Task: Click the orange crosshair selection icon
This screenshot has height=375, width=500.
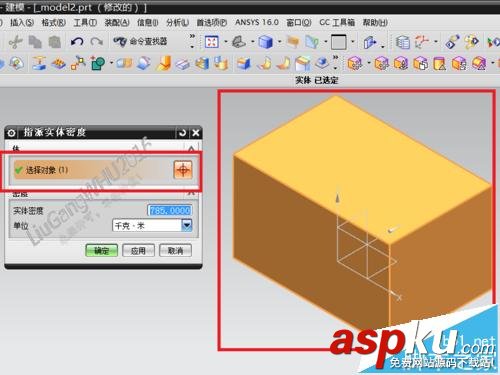Action: tap(183, 170)
